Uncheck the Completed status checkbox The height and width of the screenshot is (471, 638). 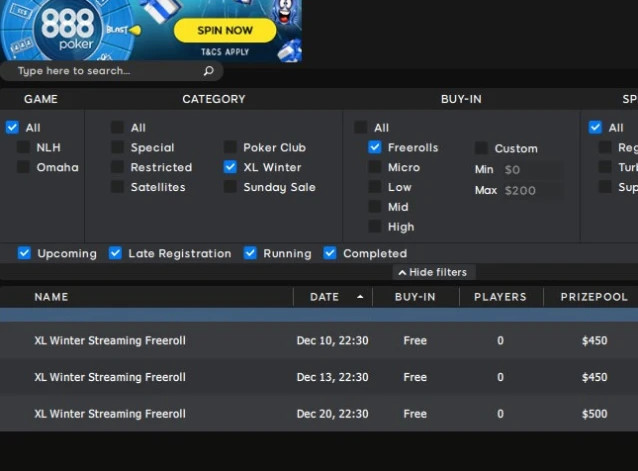coord(330,253)
